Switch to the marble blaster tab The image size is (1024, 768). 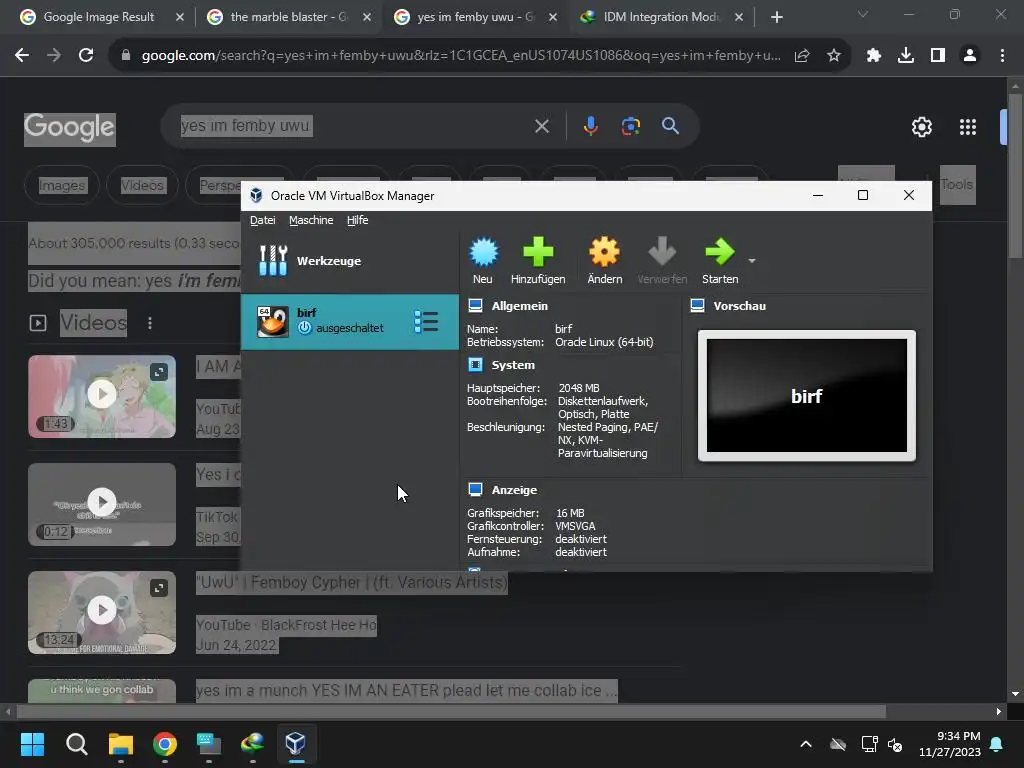click(x=289, y=17)
